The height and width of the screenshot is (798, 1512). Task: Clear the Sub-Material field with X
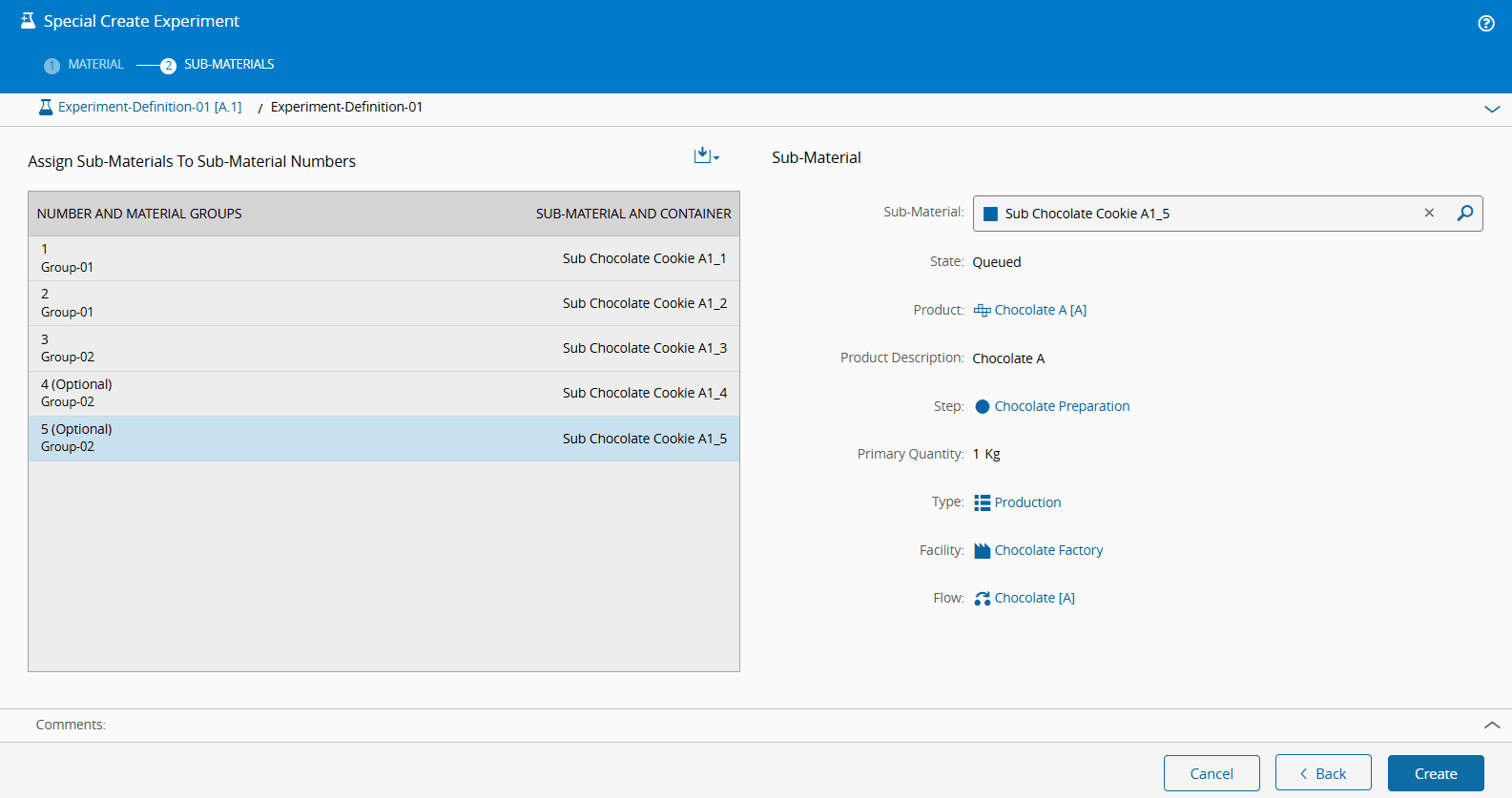(x=1428, y=214)
